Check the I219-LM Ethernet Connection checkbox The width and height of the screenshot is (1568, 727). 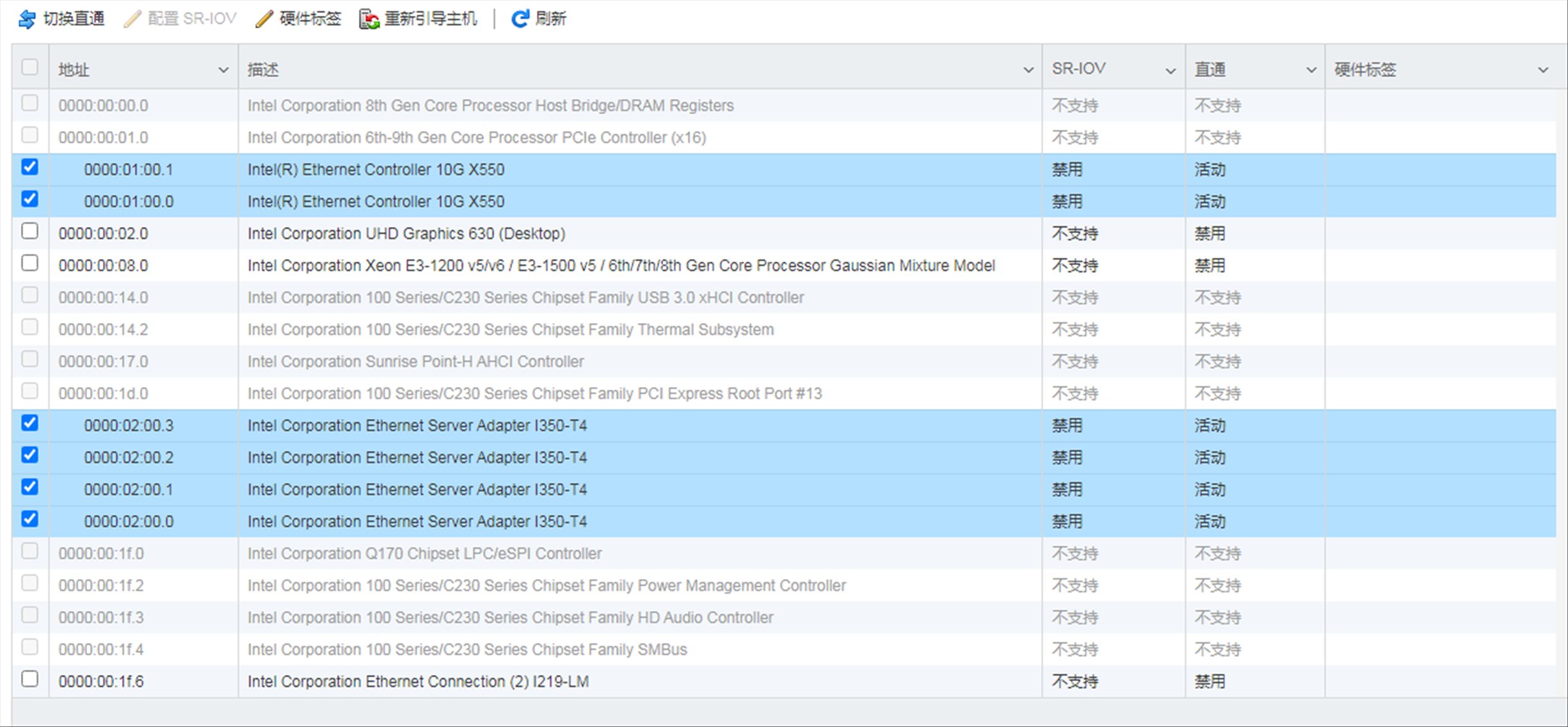tap(29, 679)
